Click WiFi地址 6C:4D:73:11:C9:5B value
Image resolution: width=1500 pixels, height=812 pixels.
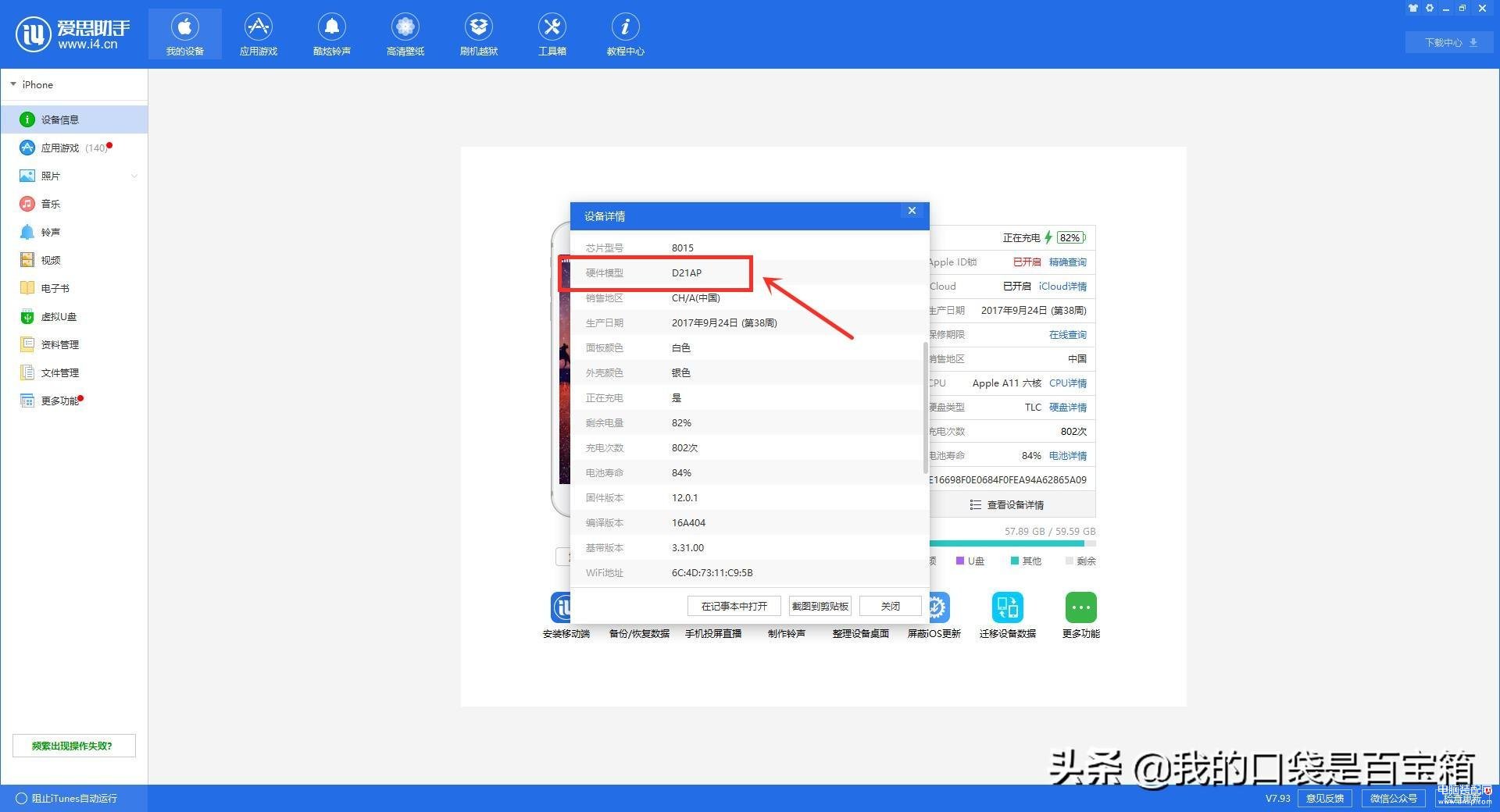[712, 572]
